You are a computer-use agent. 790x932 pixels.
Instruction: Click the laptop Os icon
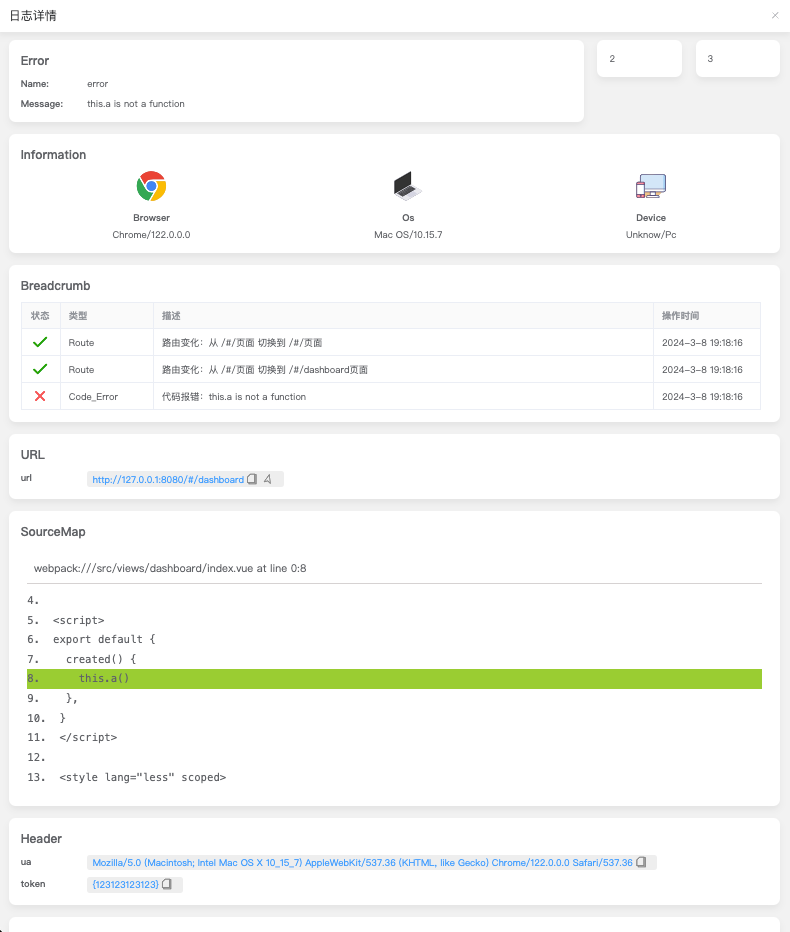407,186
